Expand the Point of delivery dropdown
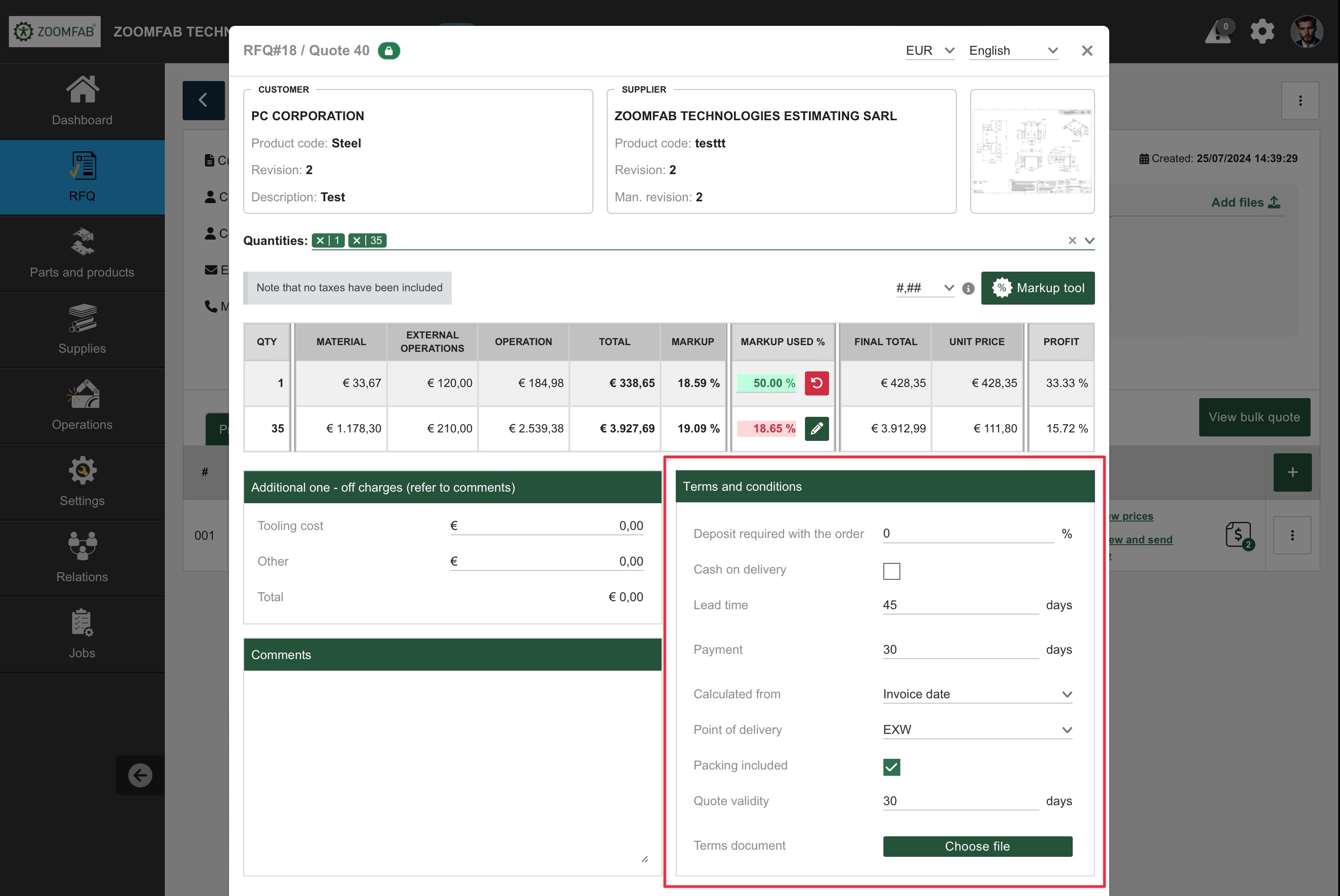This screenshot has width=1340, height=896. click(x=977, y=730)
